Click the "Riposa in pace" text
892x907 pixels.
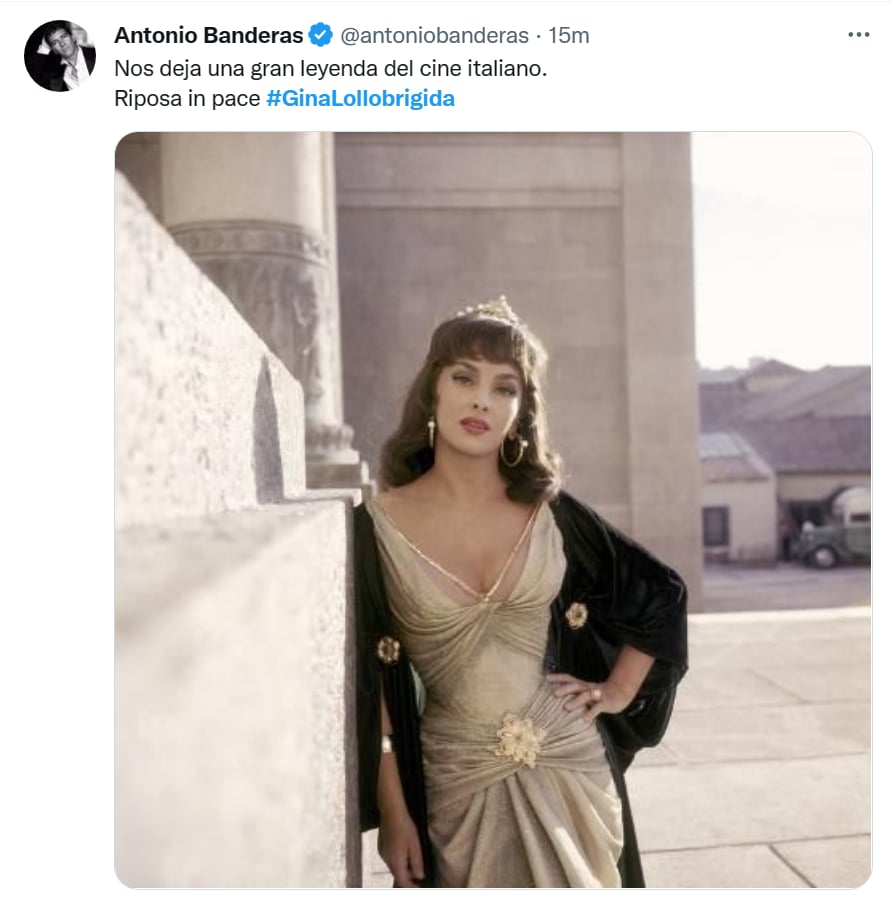coord(187,98)
